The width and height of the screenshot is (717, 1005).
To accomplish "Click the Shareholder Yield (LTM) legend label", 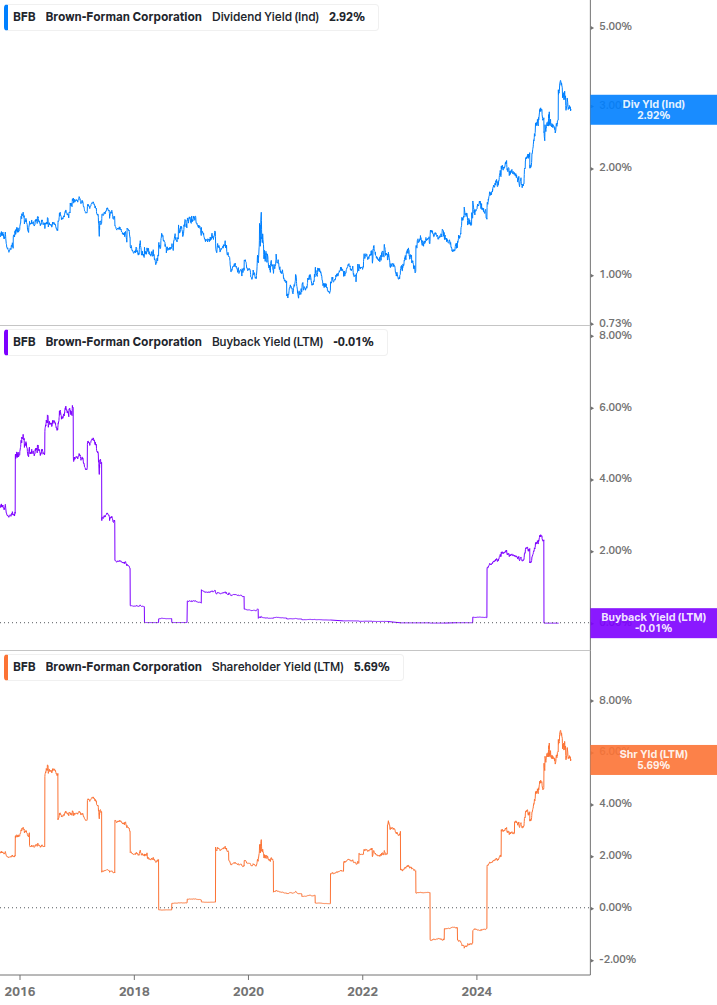I will click(277, 667).
